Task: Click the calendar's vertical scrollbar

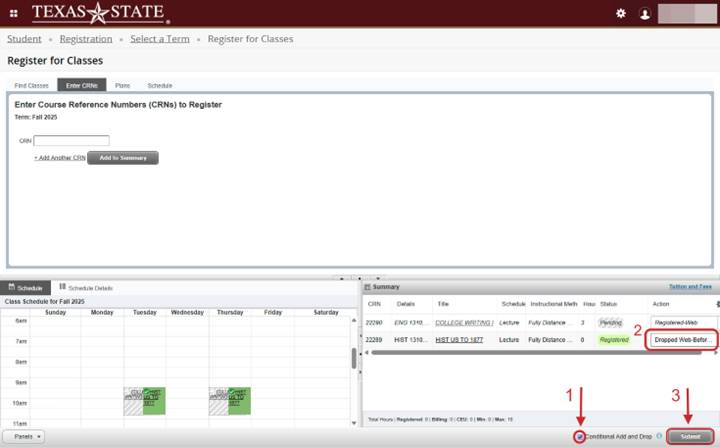Action: coord(351,358)
